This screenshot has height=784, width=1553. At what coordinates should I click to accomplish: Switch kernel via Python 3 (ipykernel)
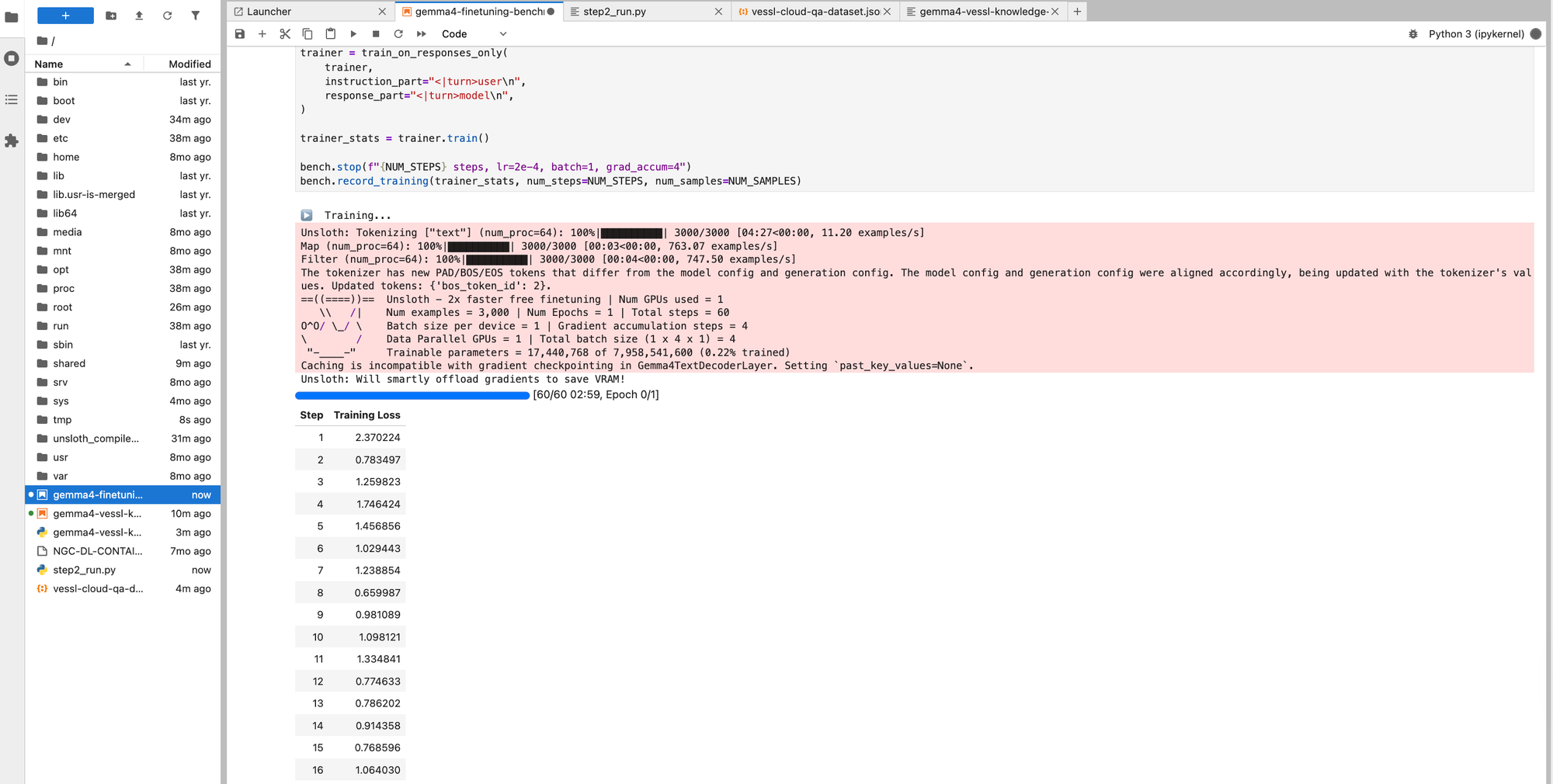(1476, 34)
